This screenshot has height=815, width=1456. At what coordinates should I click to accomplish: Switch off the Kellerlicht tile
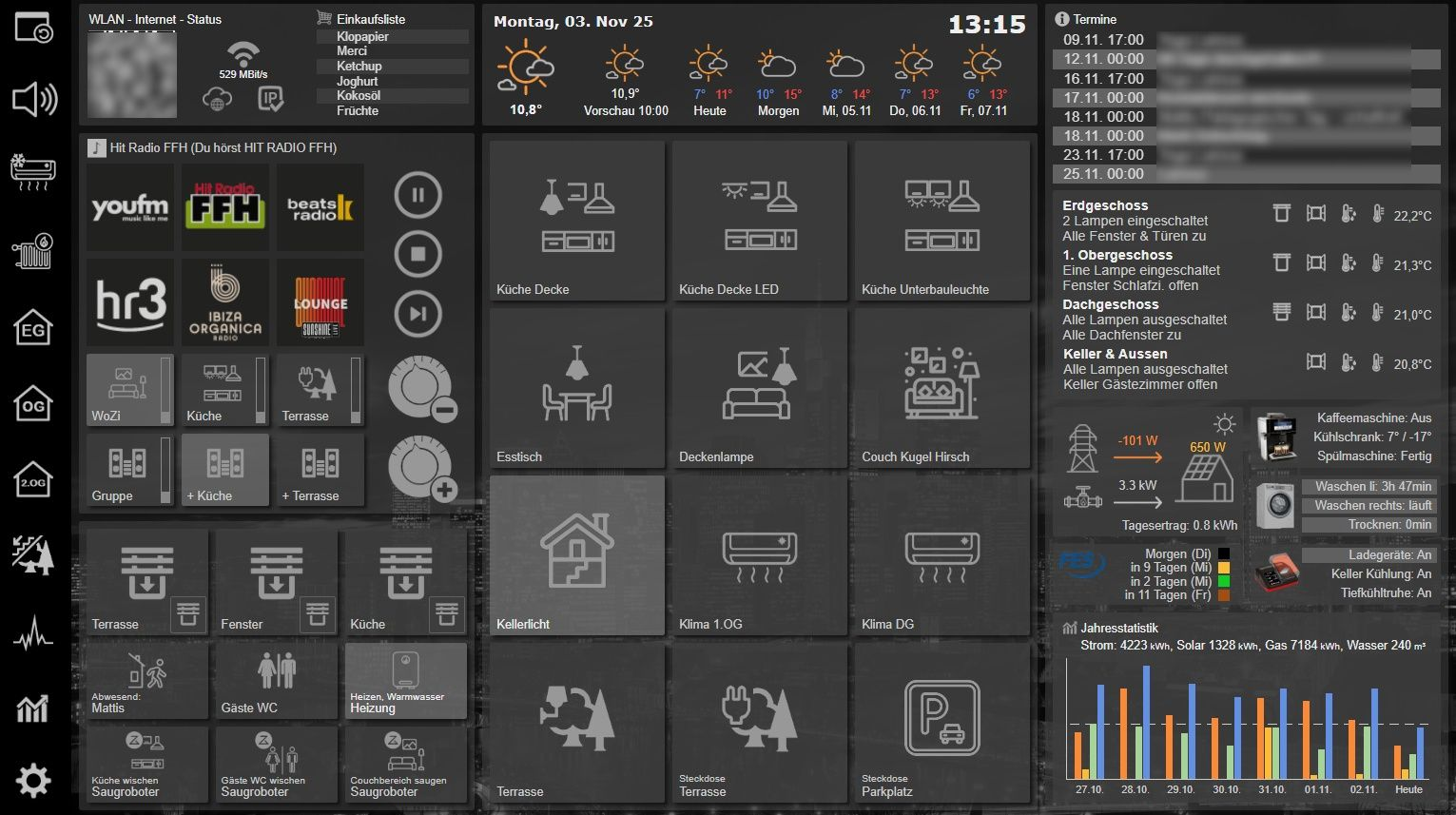576,555
